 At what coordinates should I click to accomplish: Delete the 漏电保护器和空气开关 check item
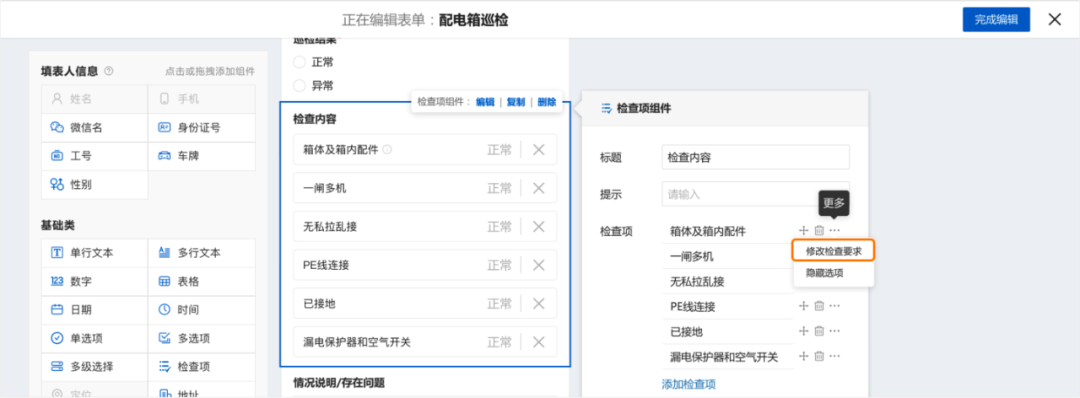coord(819,357)
